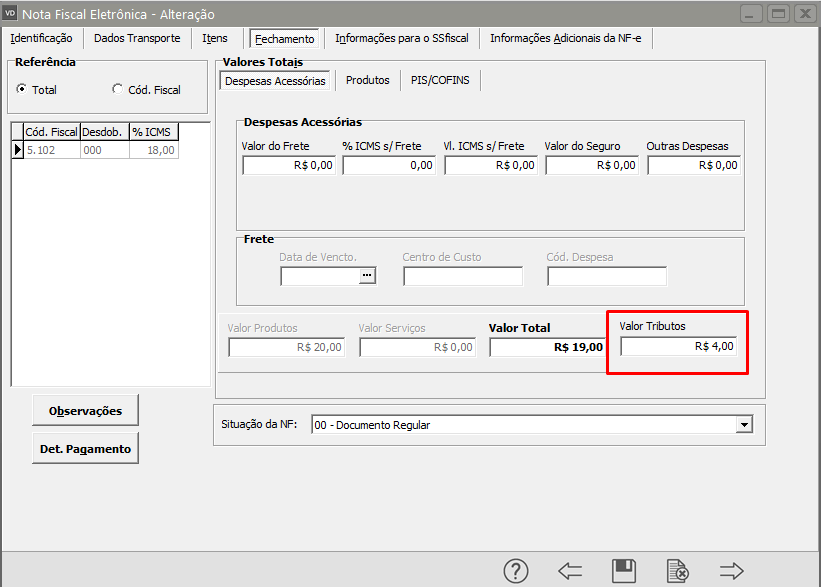821x587 pixels.
Task: Click the help question mark icon
Action: (x=516, y=571)
